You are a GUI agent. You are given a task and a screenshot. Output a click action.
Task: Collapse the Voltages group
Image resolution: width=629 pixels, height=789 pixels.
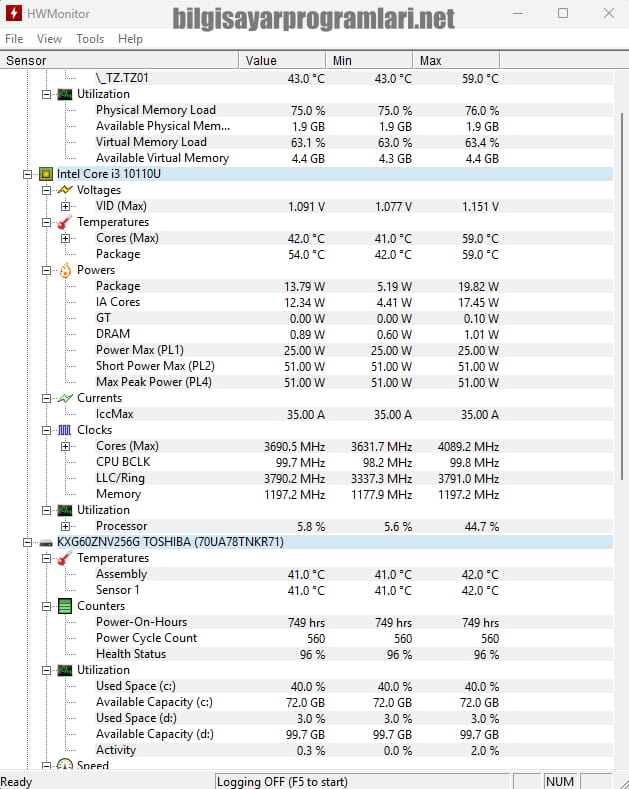(x=46, y=190)
